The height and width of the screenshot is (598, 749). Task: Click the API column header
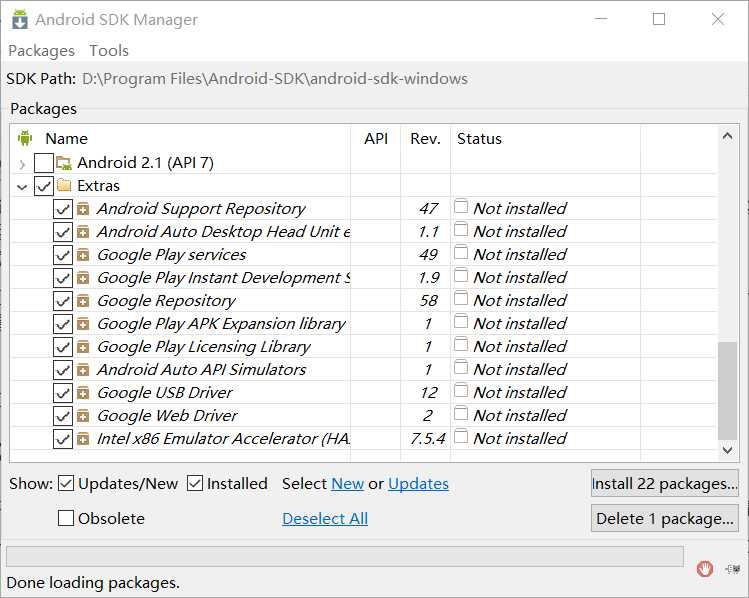point(376,139)
